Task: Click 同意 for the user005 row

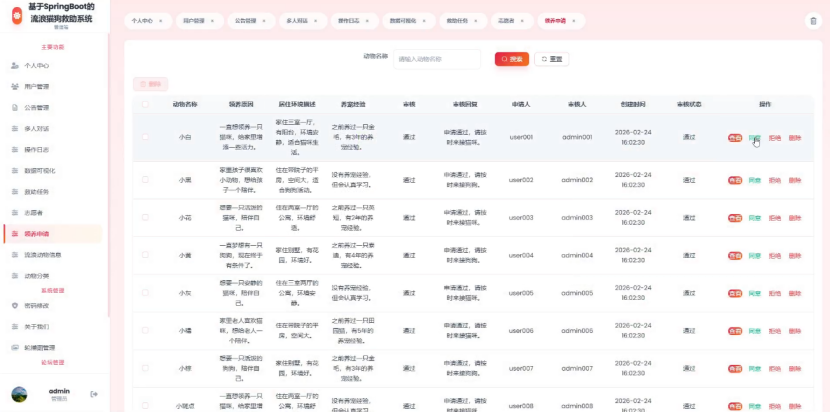Action: tap(754, 293)
